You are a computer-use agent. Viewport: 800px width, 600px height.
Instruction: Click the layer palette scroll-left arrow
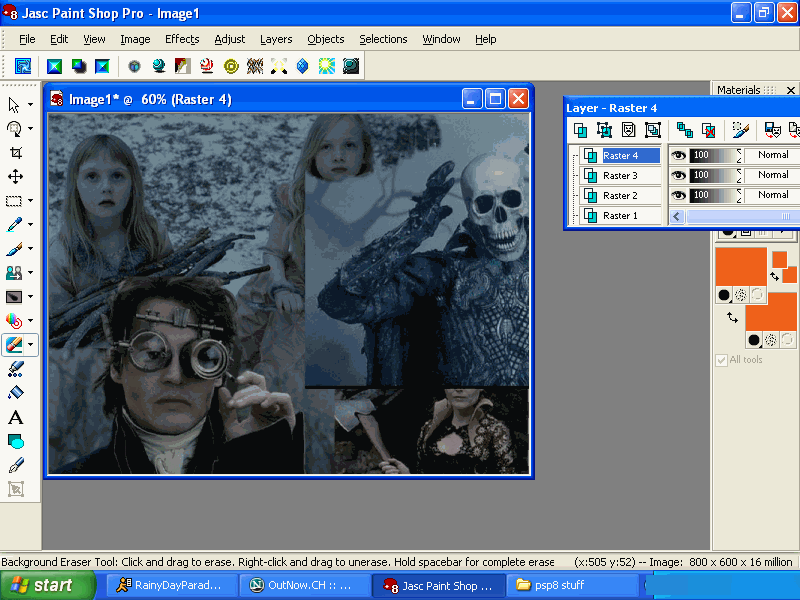pos(677,216)
